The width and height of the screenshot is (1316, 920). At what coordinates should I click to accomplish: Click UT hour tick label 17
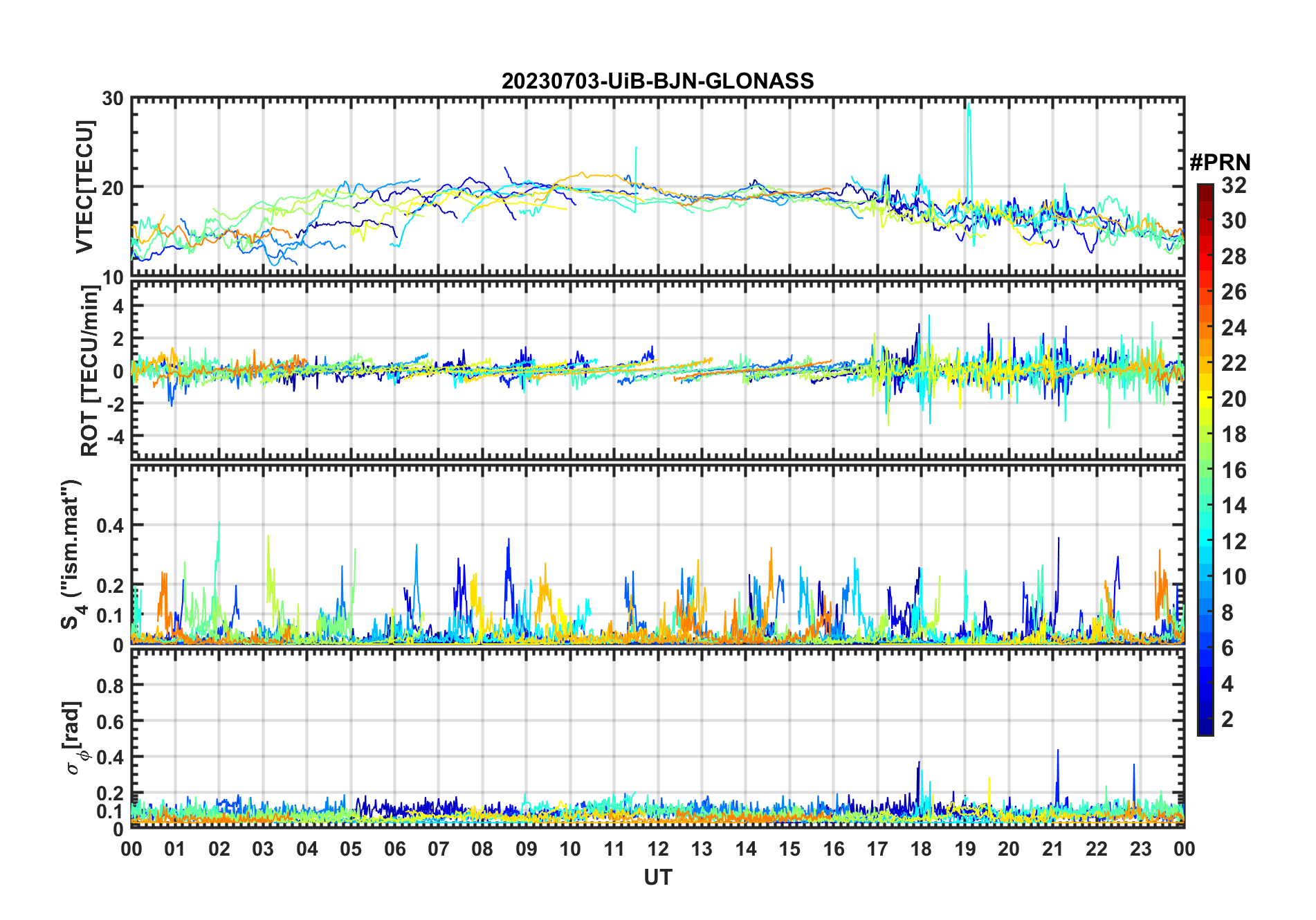(877, 849)
